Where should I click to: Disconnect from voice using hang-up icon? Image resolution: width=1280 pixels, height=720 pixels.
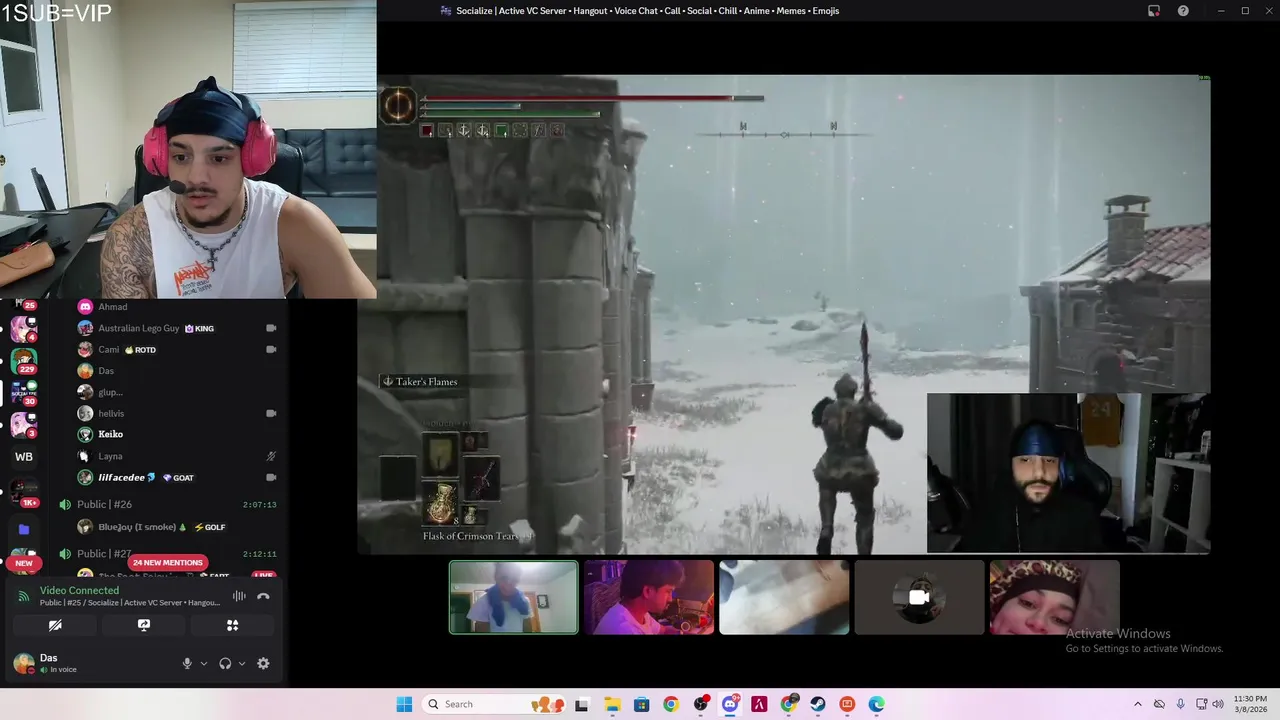click(x=263, y=596)
